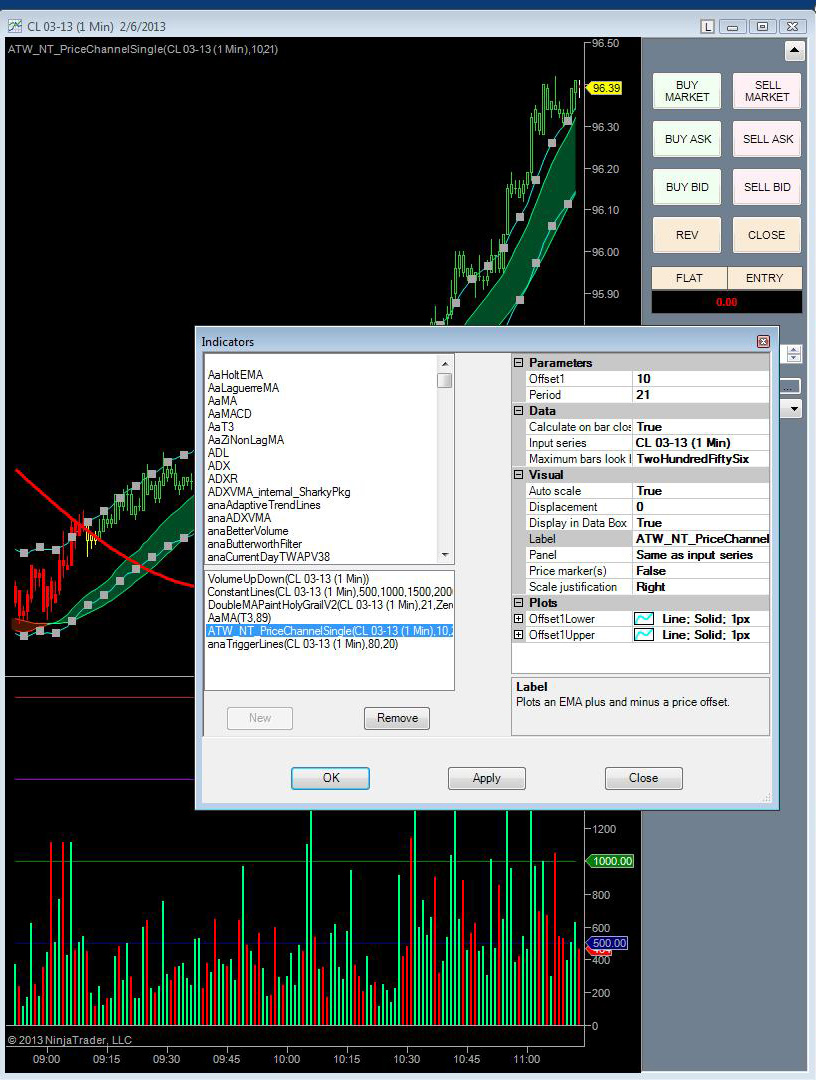Edit the Displacement value
Image resolution: width=816 pixels, height=1080 pixels.
700,507
